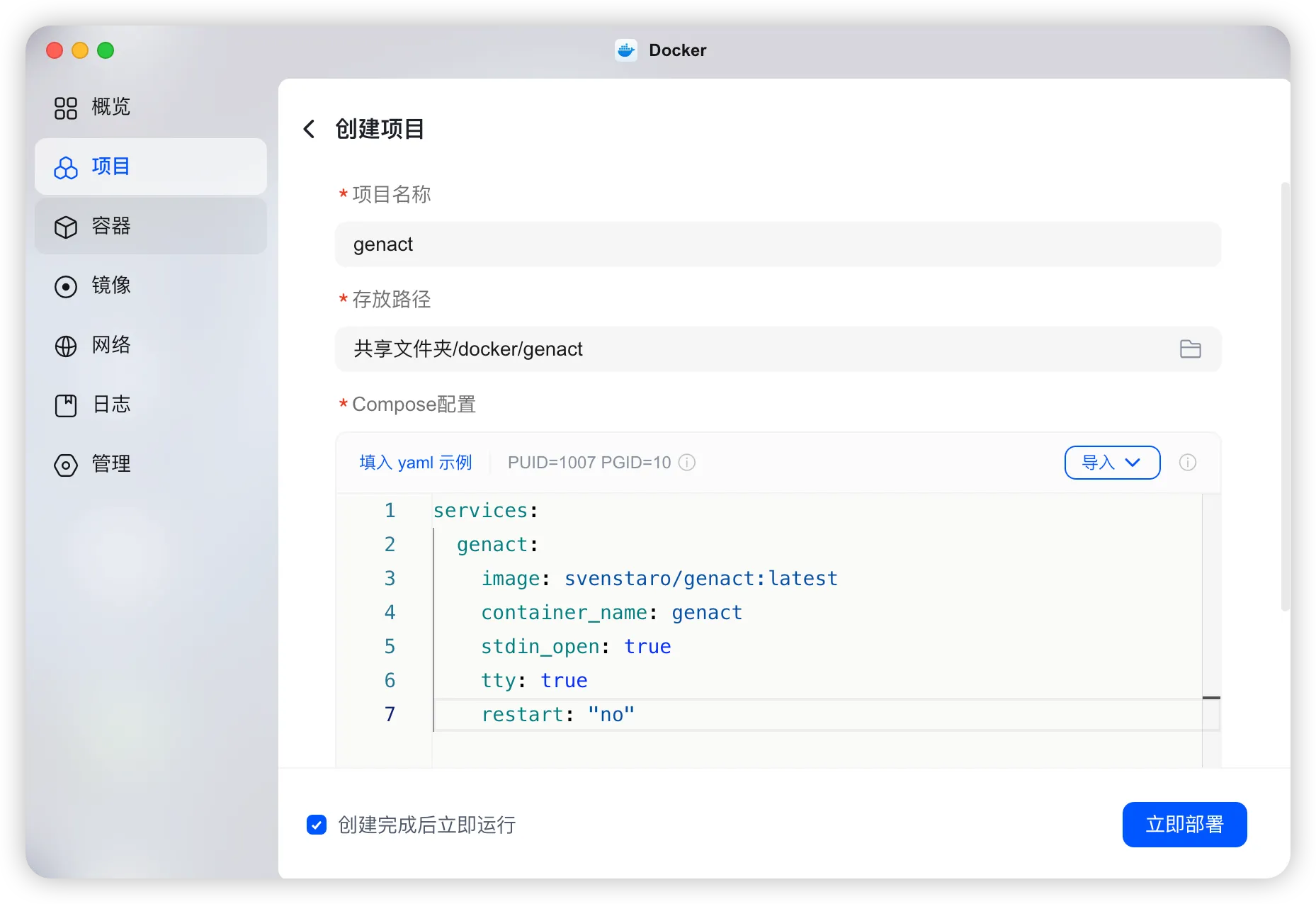The height and width of the screenshot is (904, 1316).
Task: Click line number 2 in the editor gutter
Action: tap(390, 545)
